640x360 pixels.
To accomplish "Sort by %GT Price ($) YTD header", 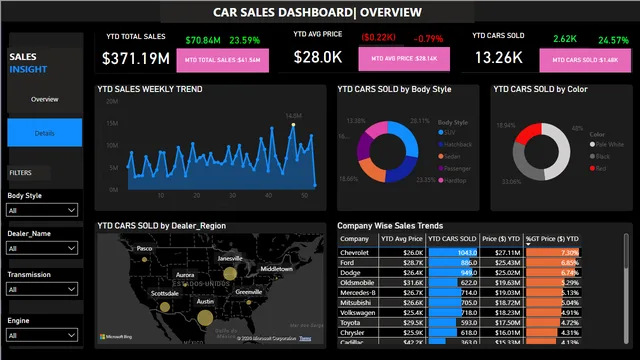I will pyautogui.click(x=552, y=239).
